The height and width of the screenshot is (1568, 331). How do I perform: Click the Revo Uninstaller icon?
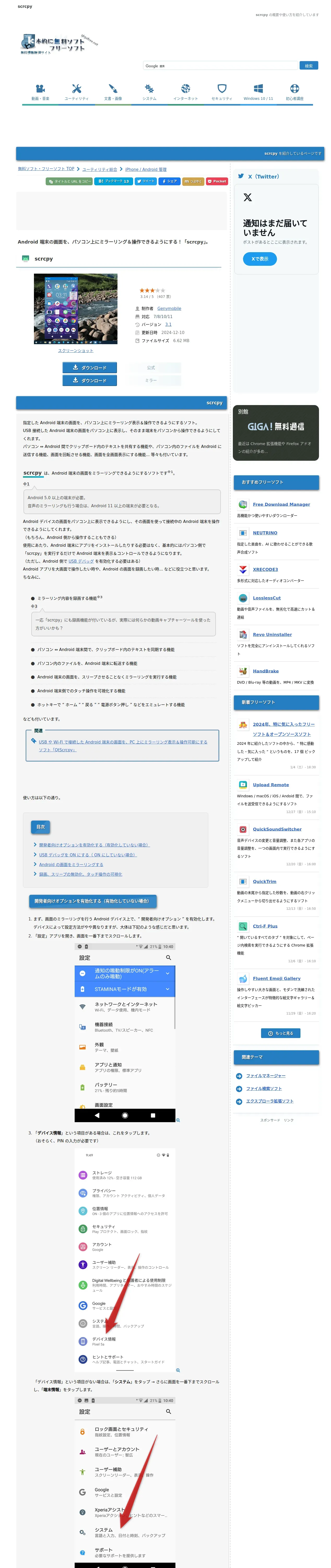tap(243, 634)
